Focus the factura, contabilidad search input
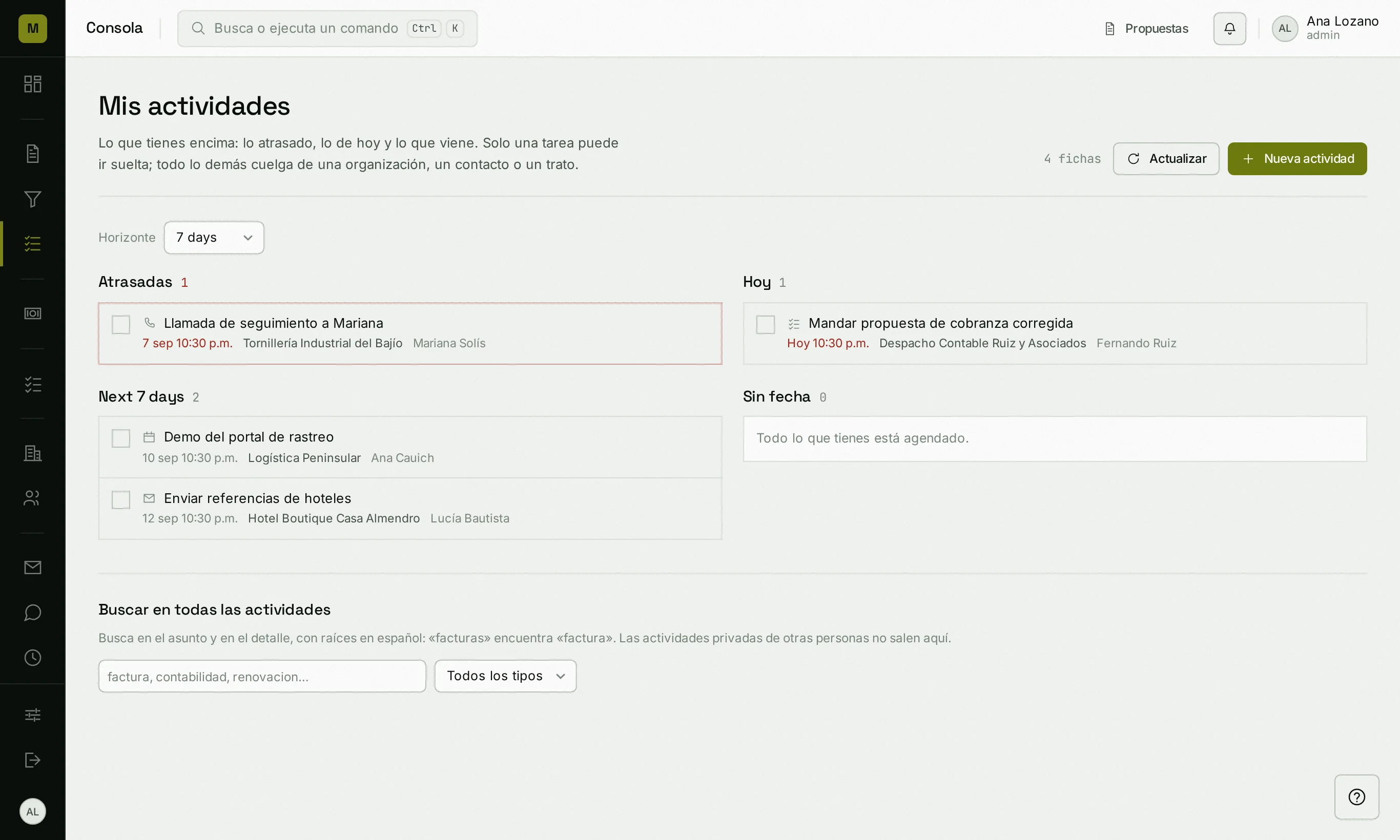This screenshot has width=1400, height=840. click(262, 676)
